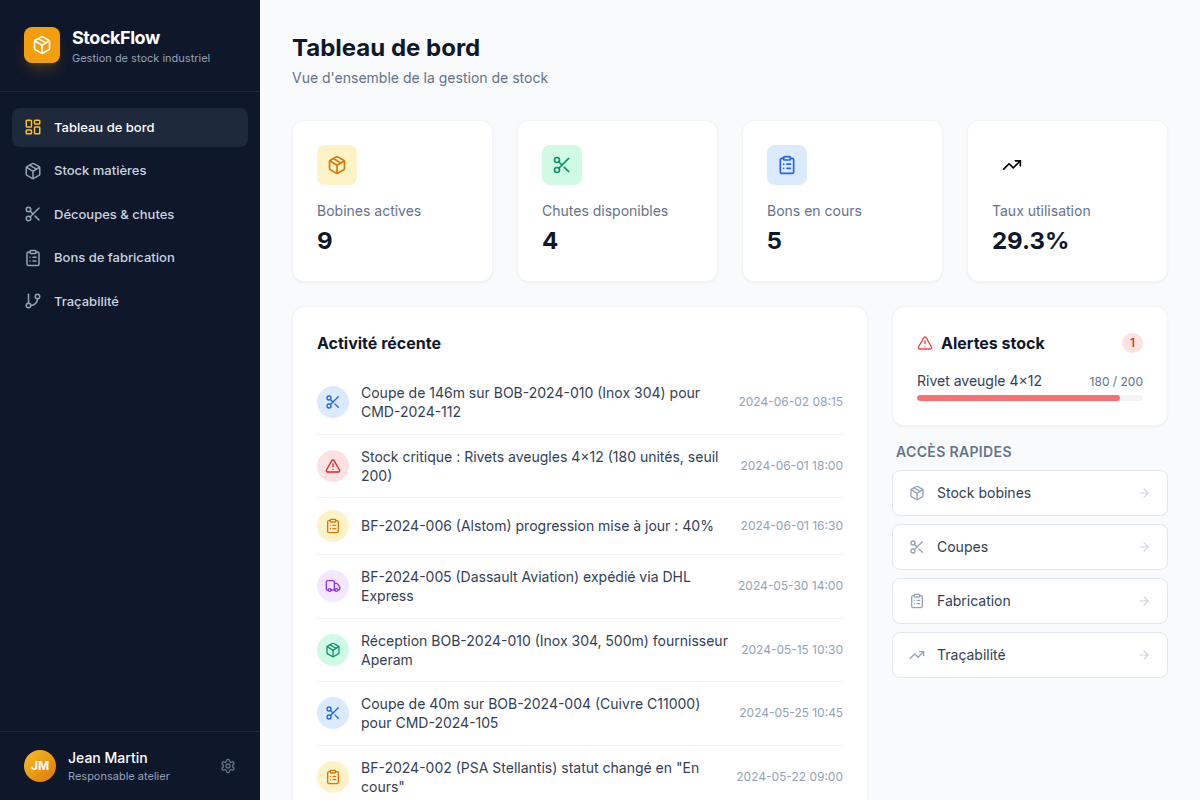Screen dimensions: 1200x800
Task: Click the clipboard icon in Fabrication shortcut
Action: [917, 601]
